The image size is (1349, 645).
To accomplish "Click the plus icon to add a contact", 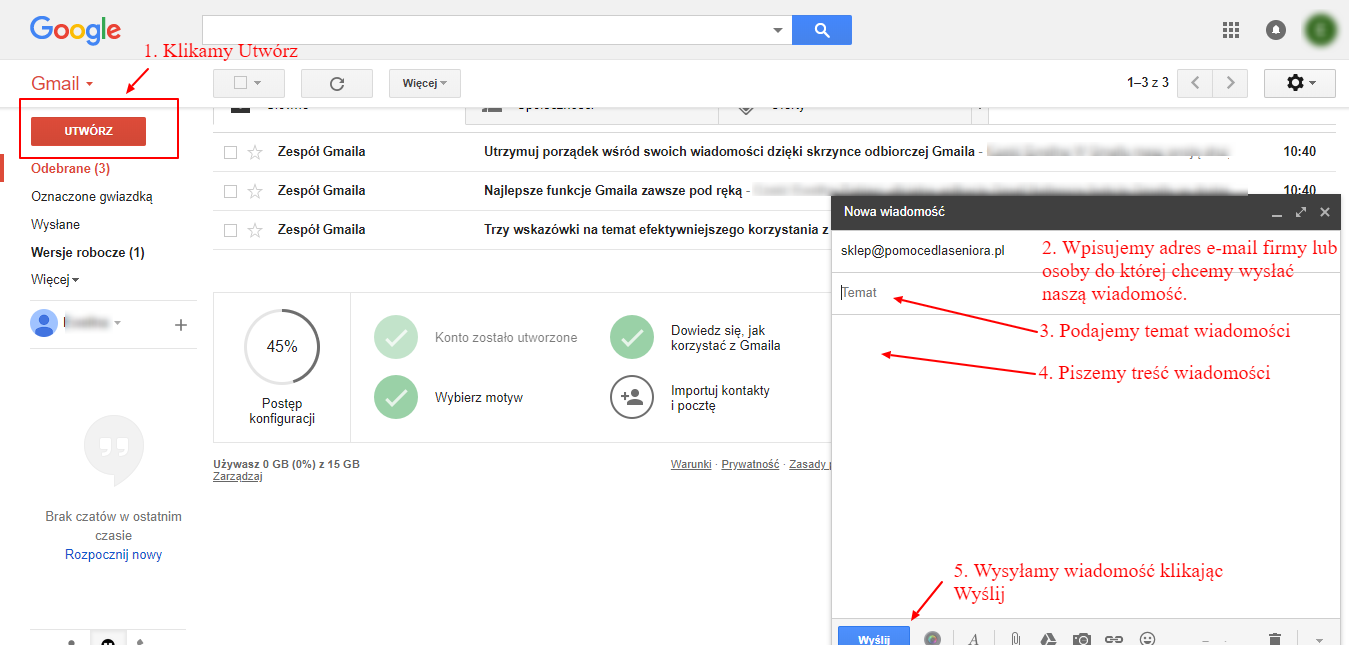I will pos(181,324).
